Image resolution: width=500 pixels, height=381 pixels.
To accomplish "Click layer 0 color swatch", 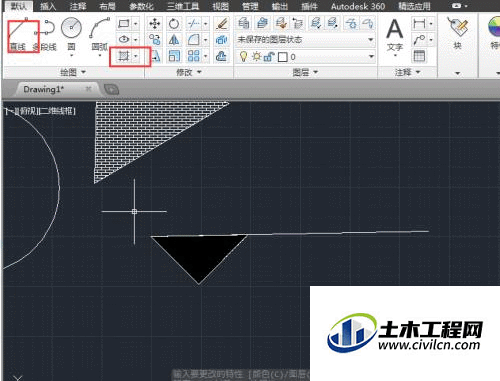I will (x=282, y=57).
